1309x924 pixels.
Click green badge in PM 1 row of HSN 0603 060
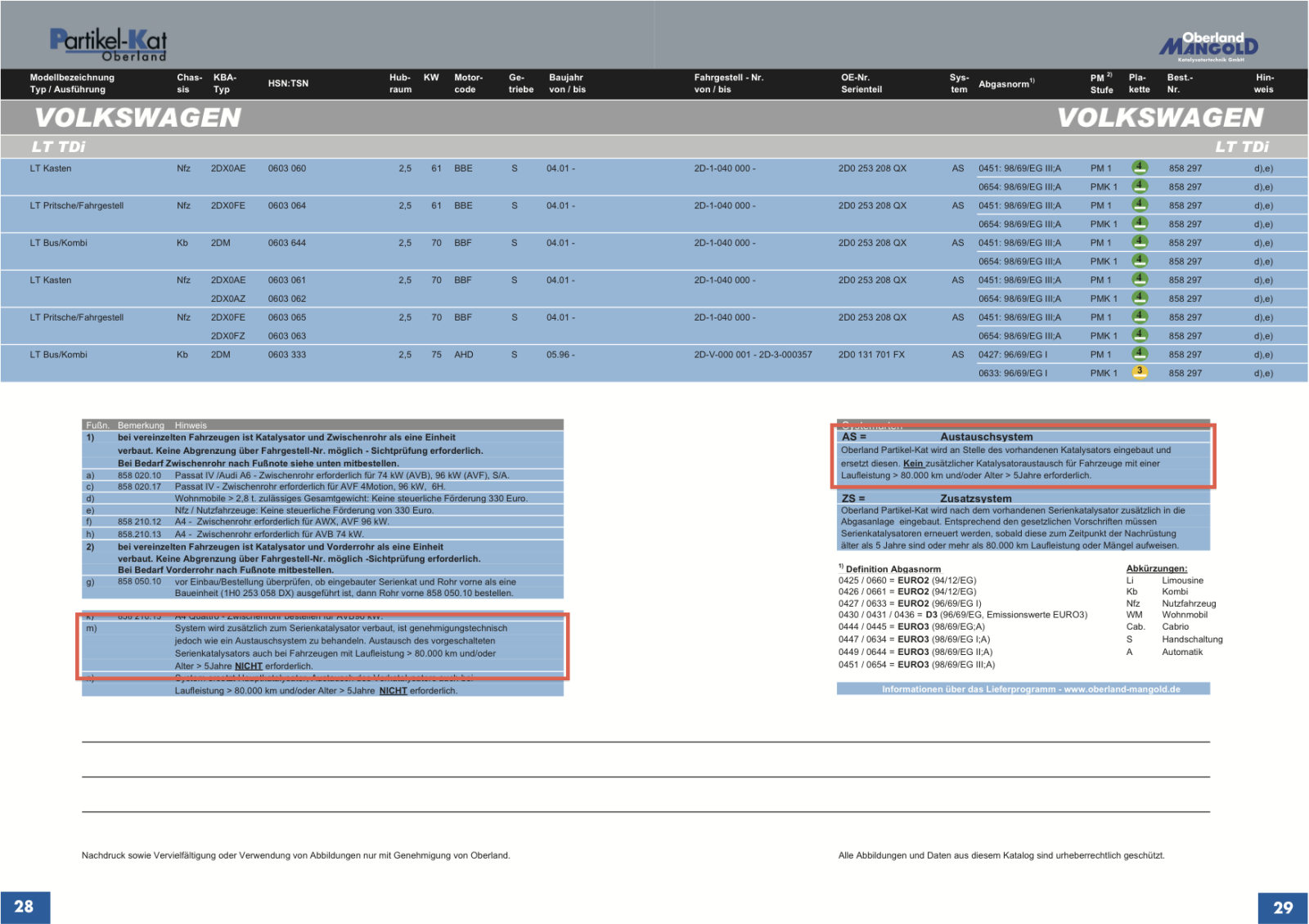1139,168
